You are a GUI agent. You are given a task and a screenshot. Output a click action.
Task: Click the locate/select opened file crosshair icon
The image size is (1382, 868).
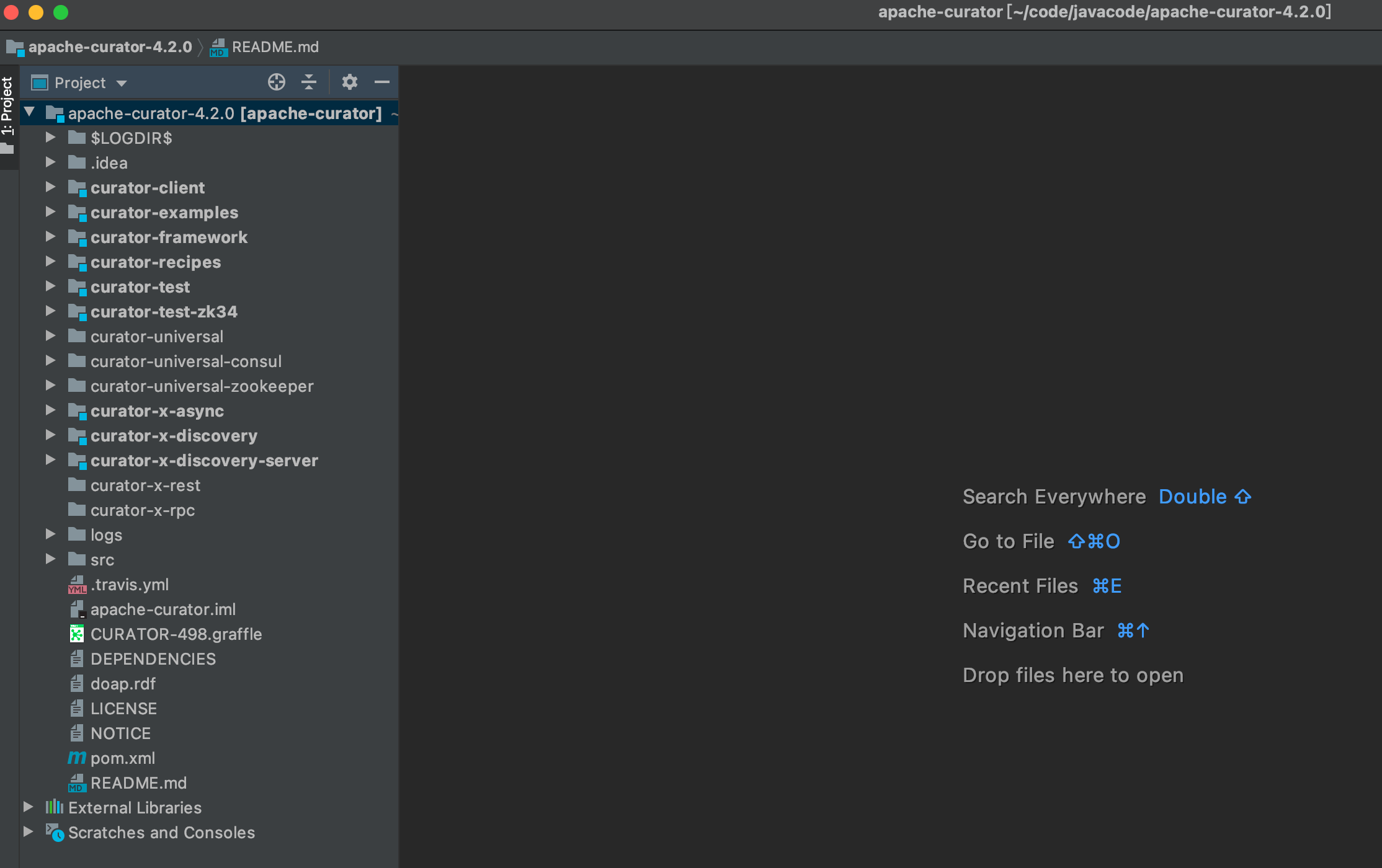point(276,82)
